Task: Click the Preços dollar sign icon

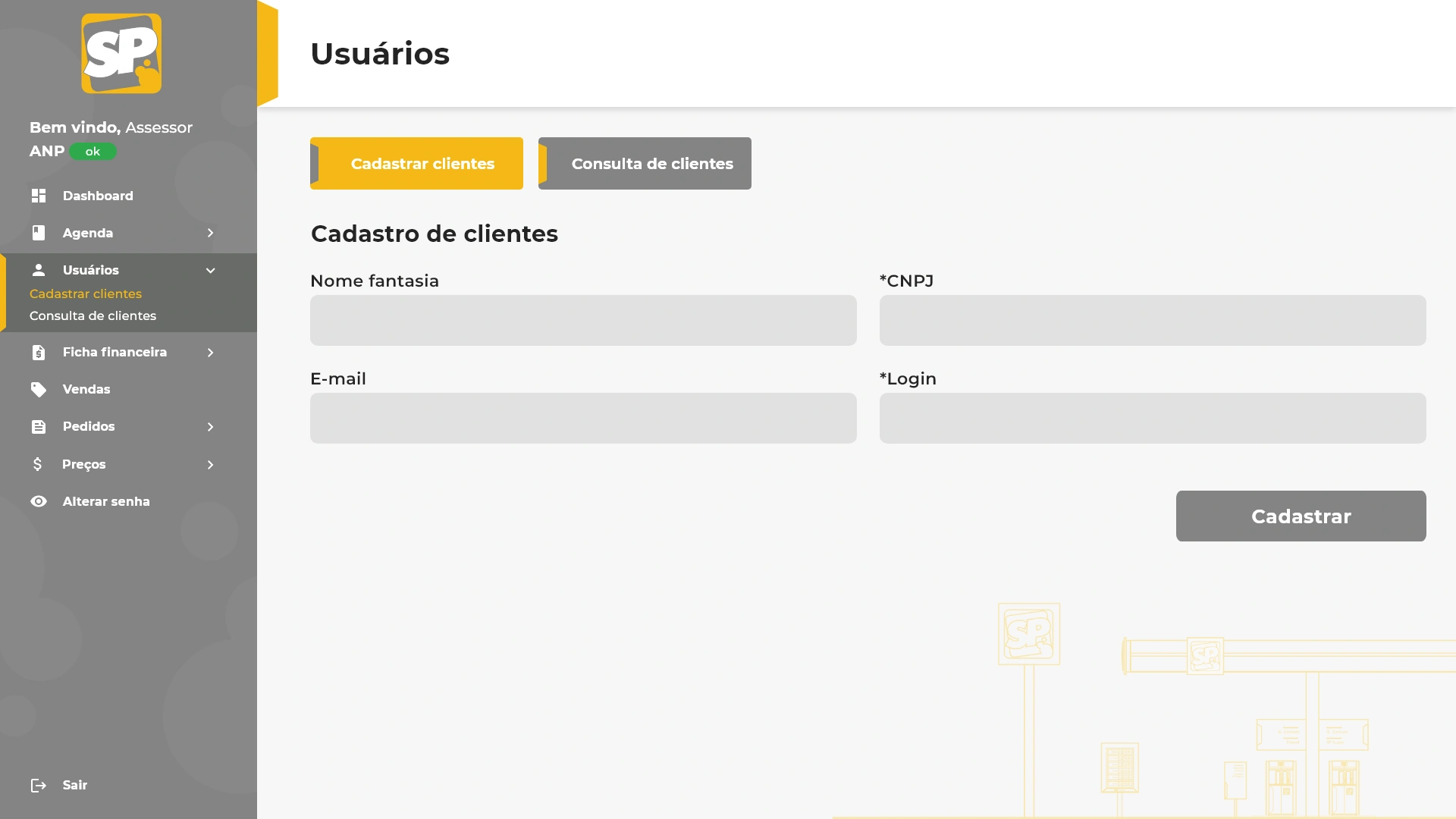Action: [38, 464]
